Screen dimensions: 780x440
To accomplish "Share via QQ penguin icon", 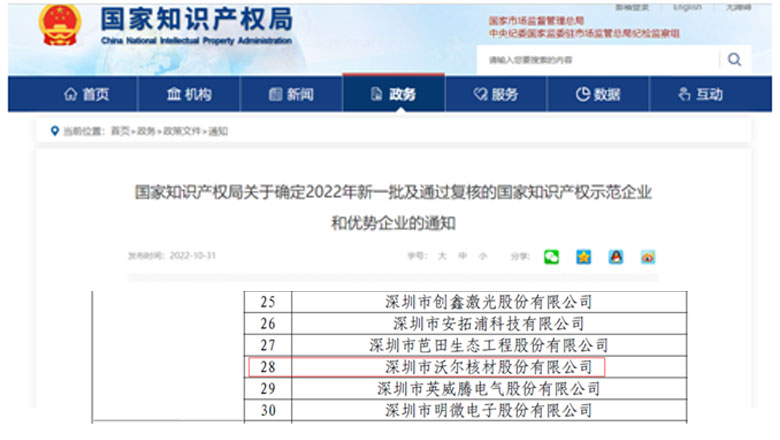I will coord(616,257).
